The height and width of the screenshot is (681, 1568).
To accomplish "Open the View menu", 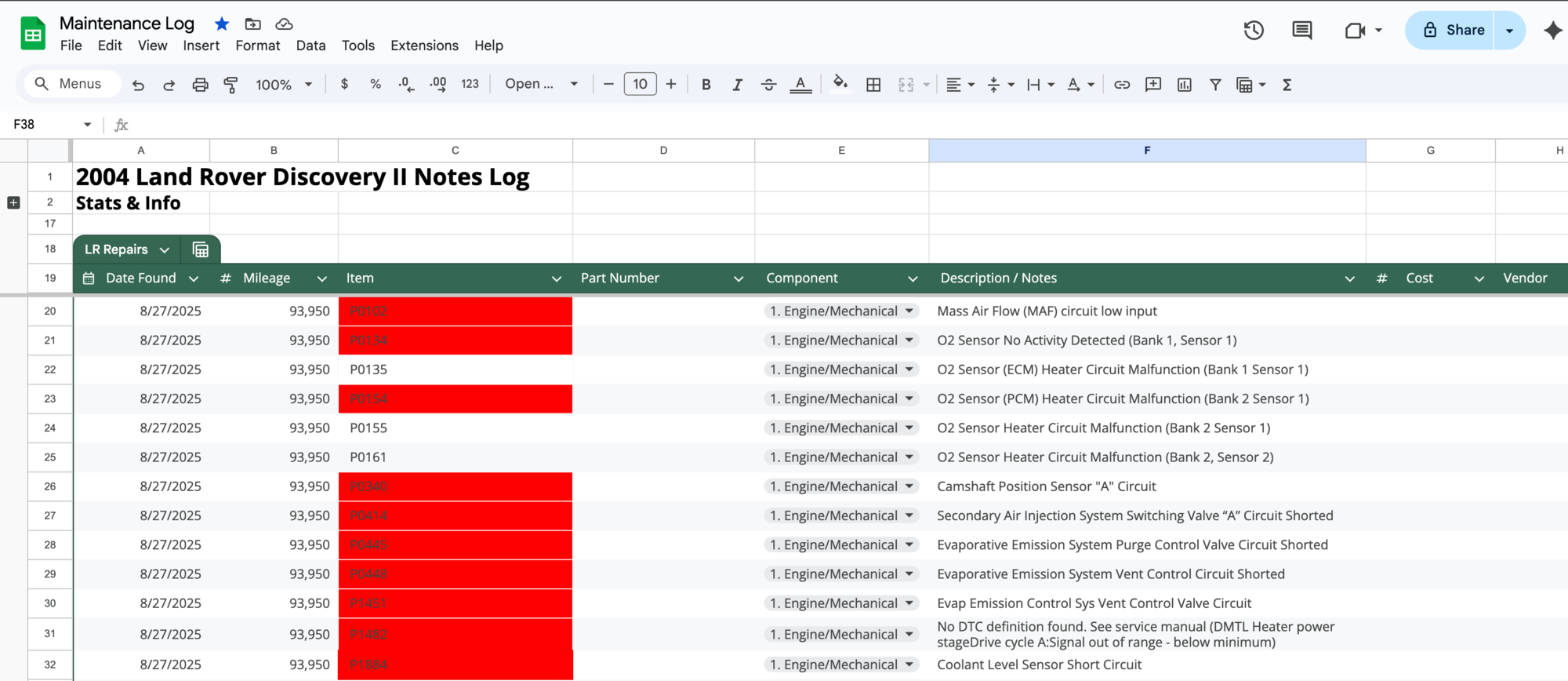I will 153,46.
